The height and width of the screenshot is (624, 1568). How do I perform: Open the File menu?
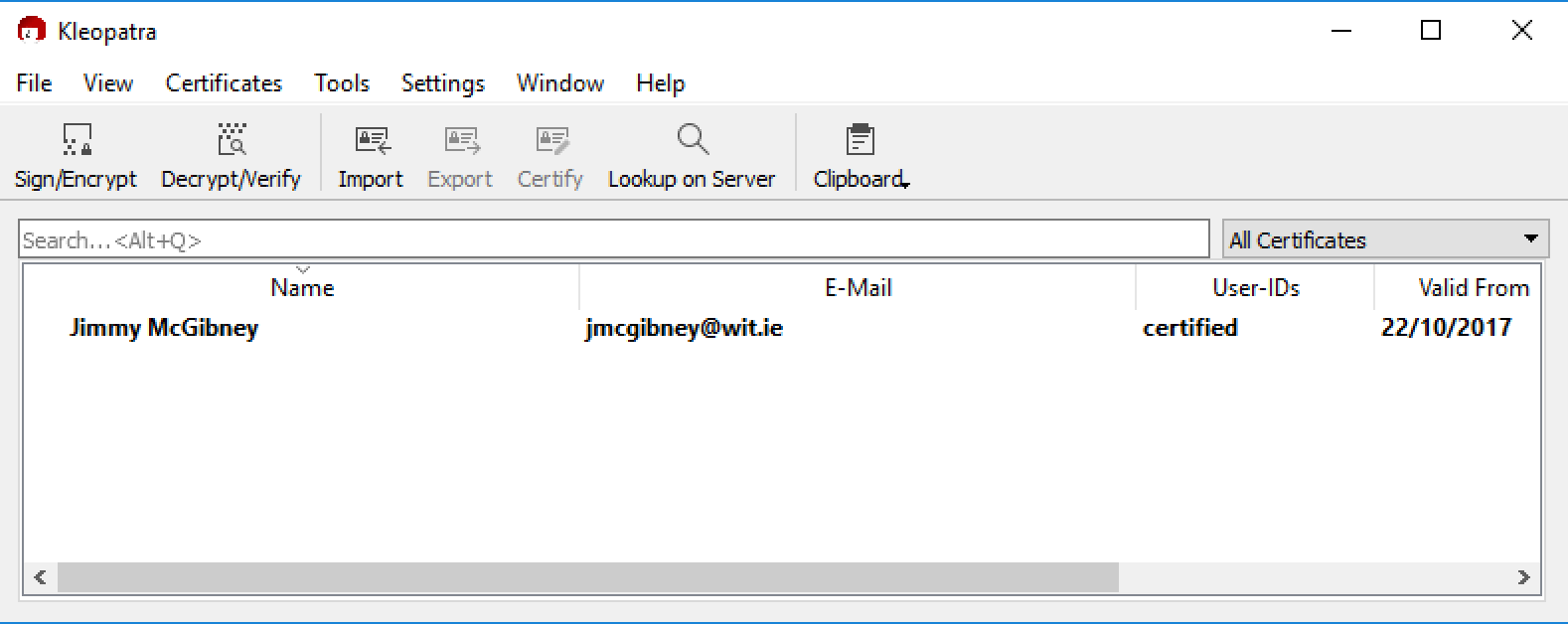35,83
